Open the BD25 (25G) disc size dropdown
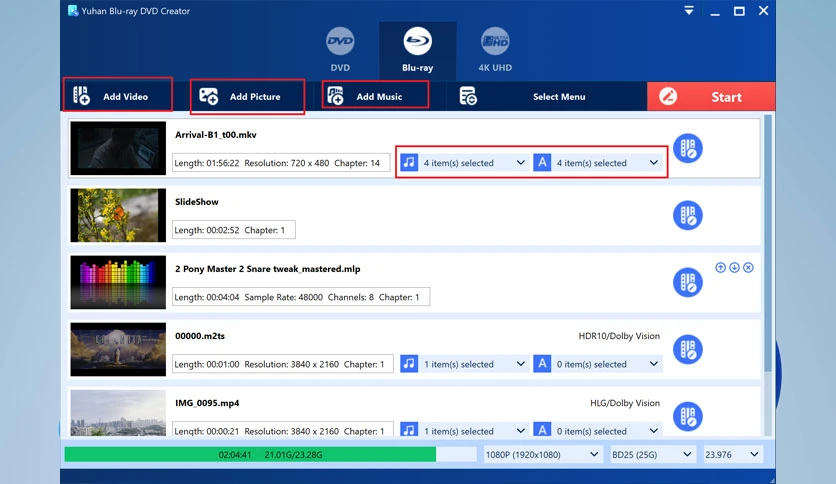This screenshot has height=484, width=836. click(652, 455)
